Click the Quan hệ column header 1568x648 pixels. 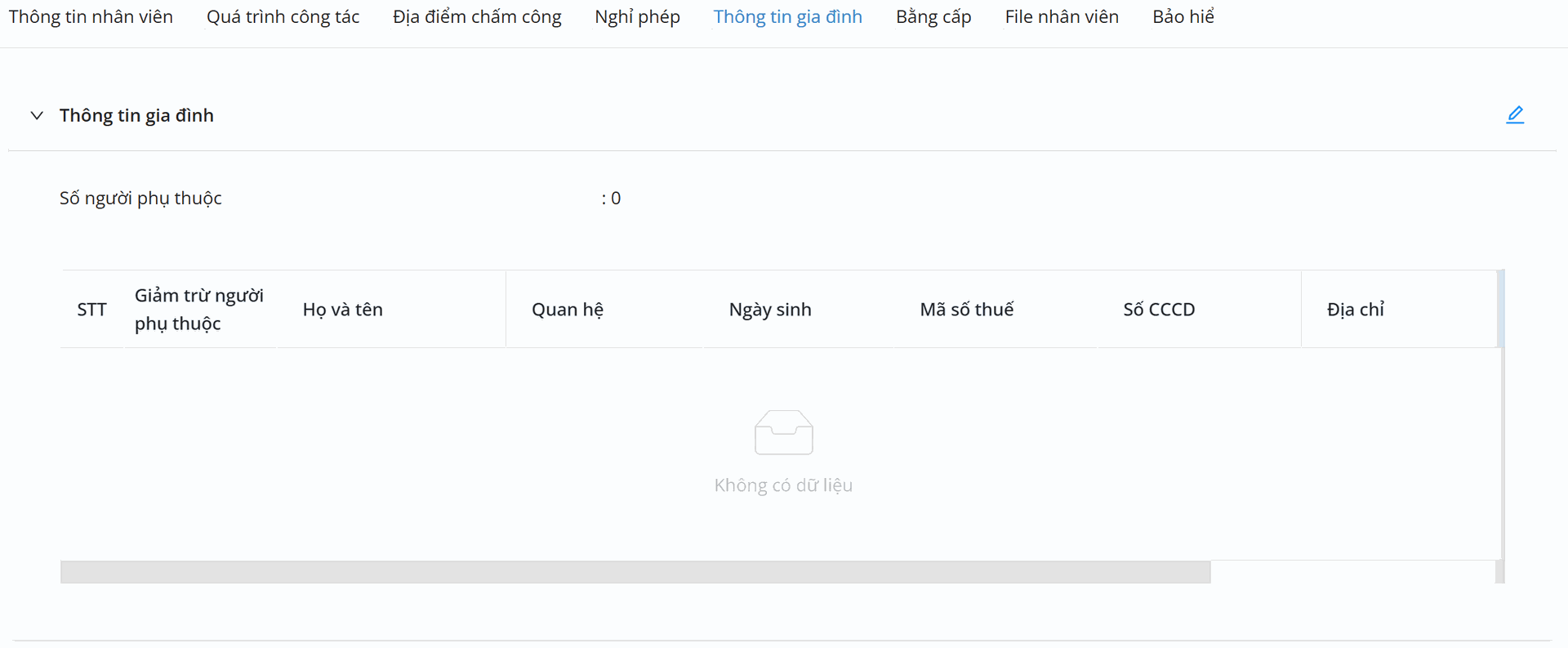(568, 310)
